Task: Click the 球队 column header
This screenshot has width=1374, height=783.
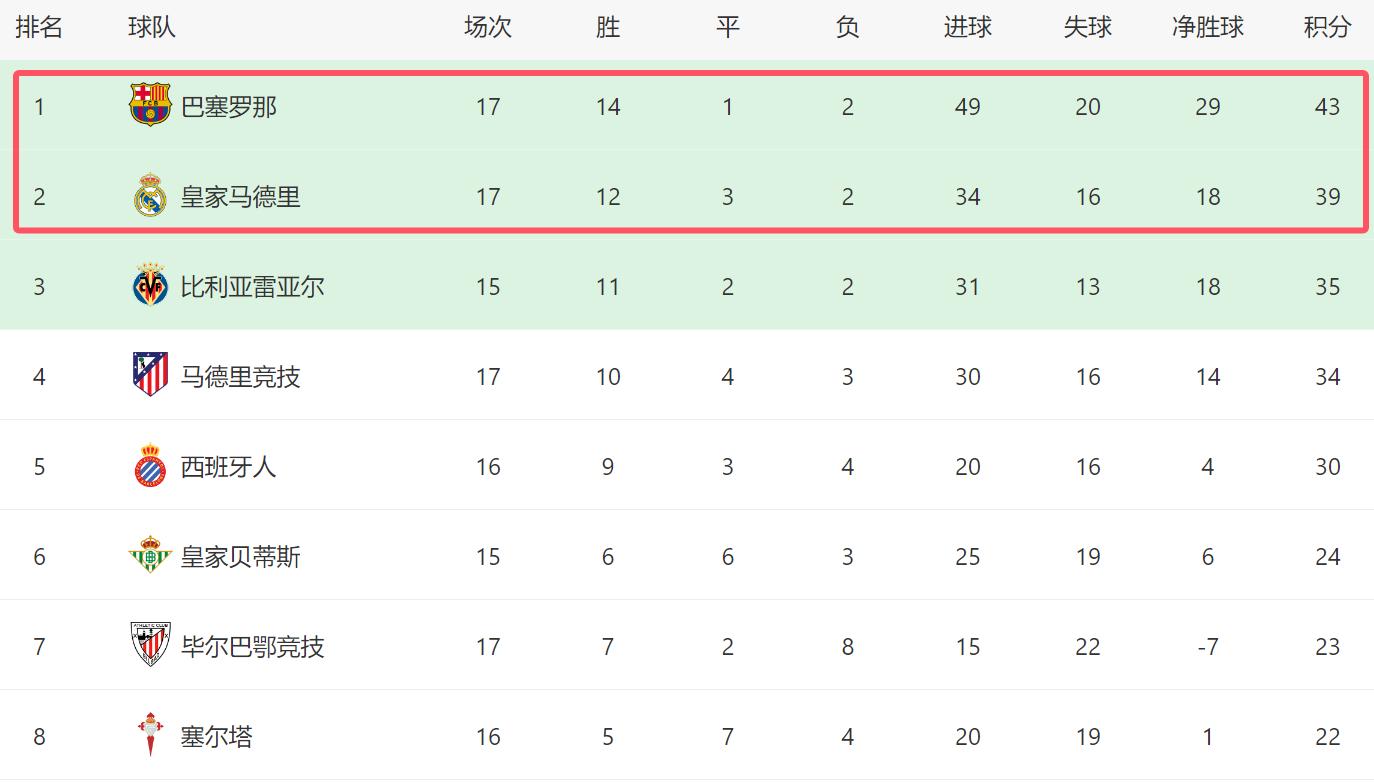Action: click(152, 27)
